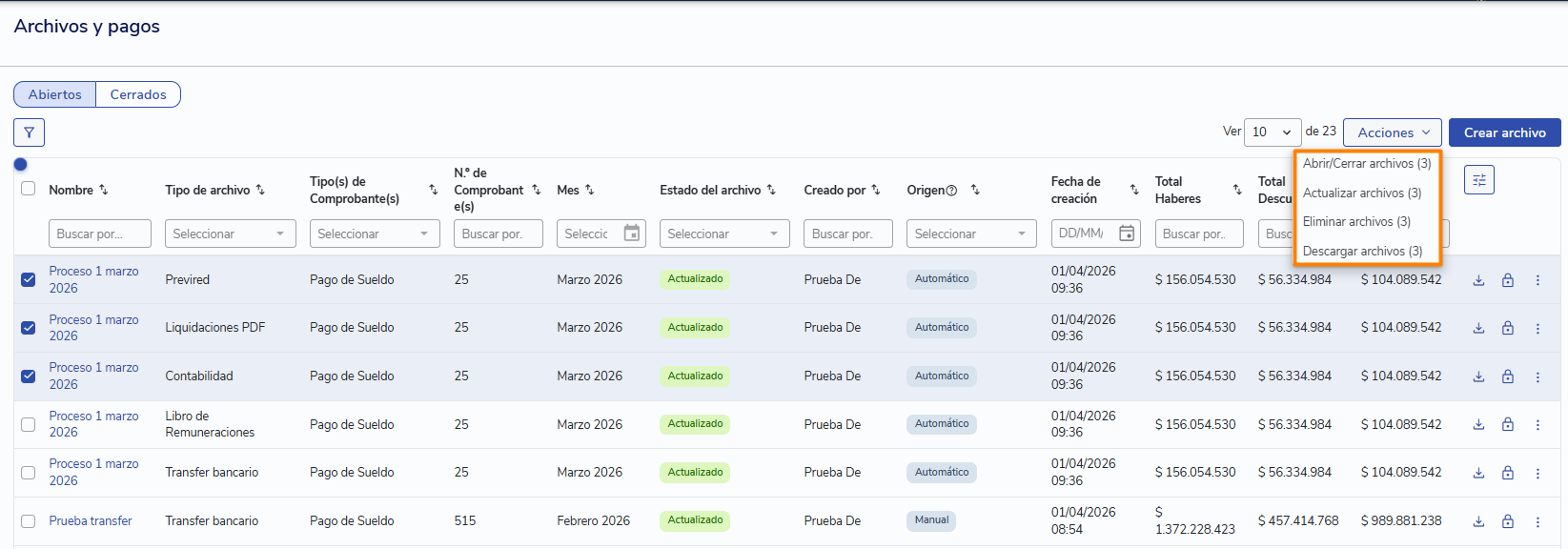This screenshot has height=549, width=1568.
Task: Toggle the select-all header checkbox
Action: pos(29,189)
